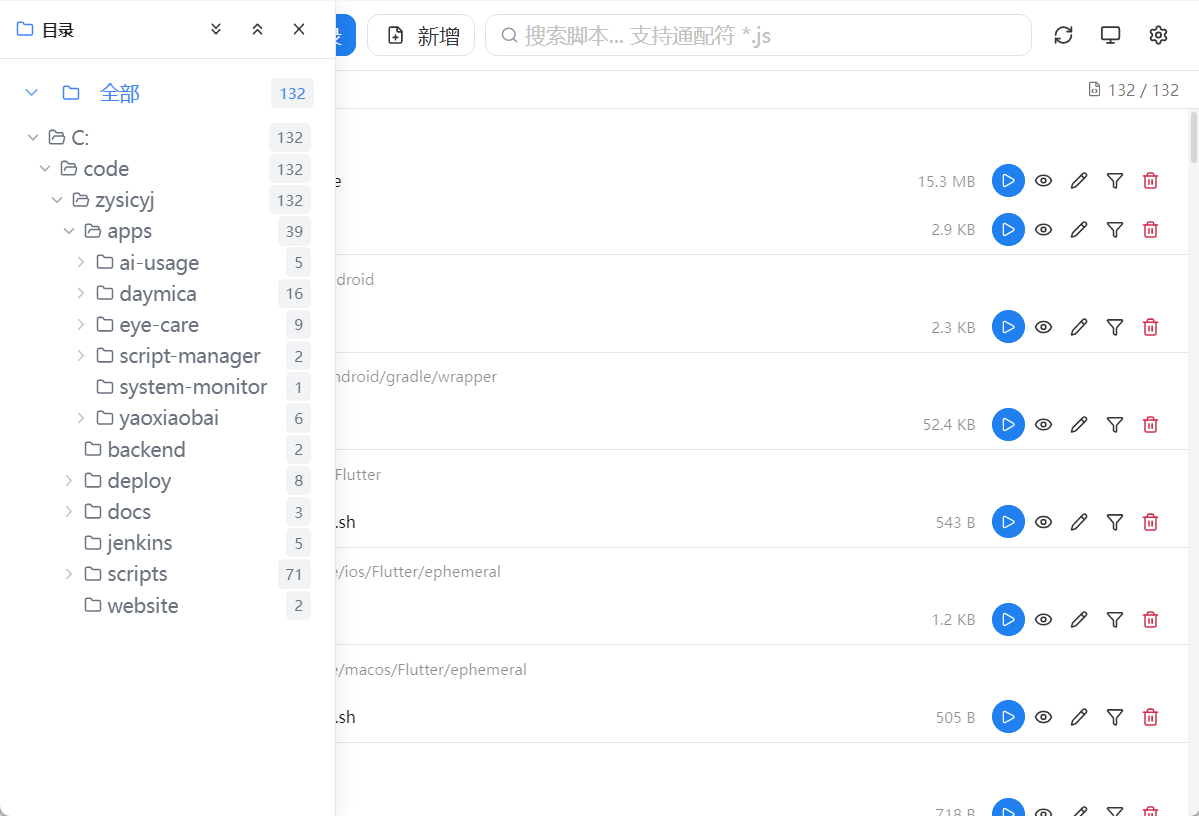Screen dimensions: 1199x816
Task: Open the monitor display icon in toolbar
Action: coord(1110,35)
